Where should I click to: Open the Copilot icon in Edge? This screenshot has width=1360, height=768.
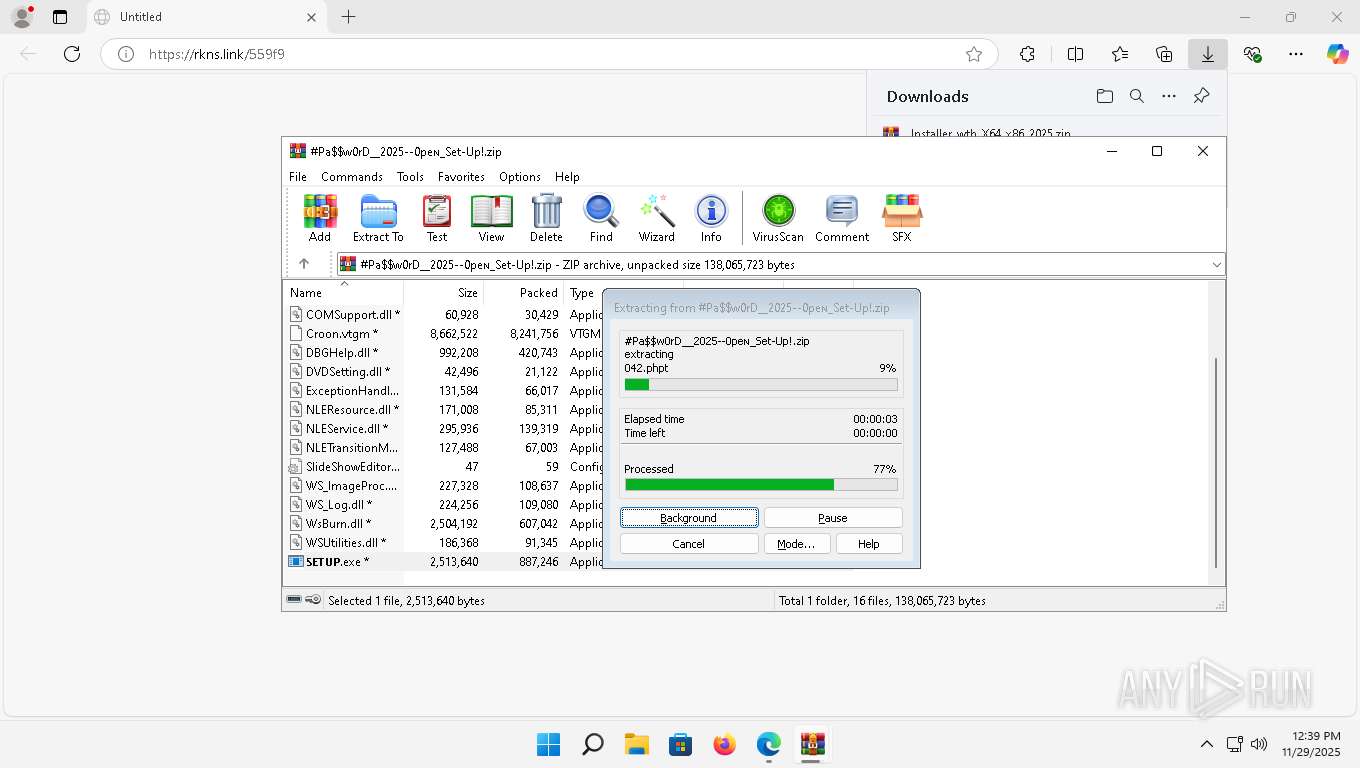tap(1338, 54)
